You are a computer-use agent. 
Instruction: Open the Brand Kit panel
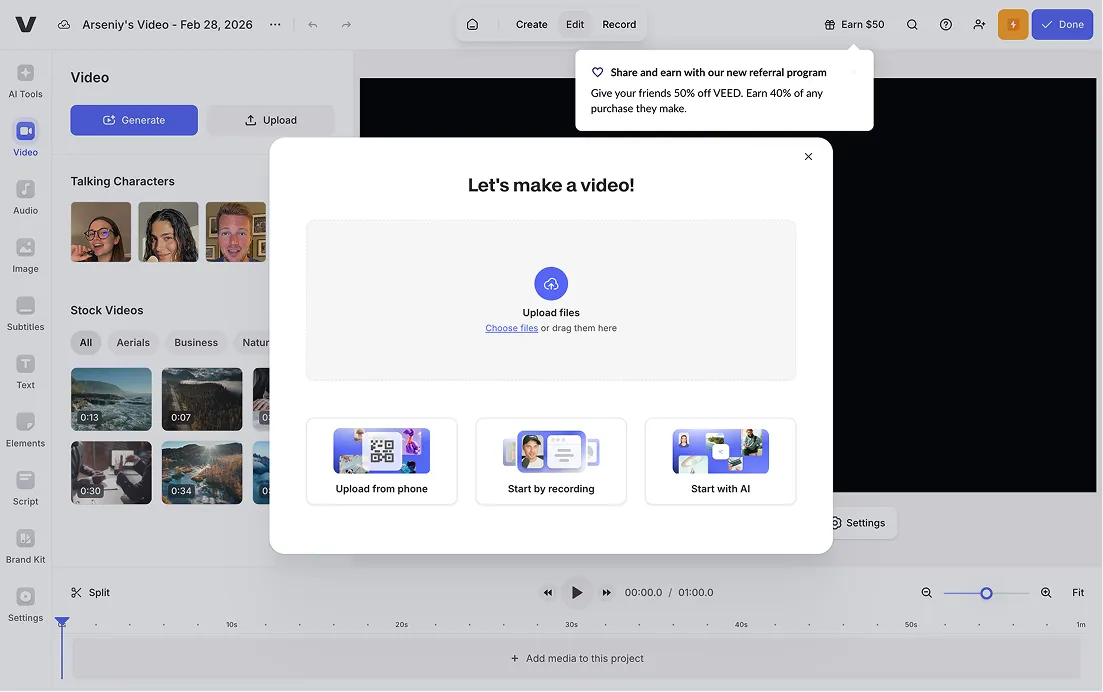point(25,545)
